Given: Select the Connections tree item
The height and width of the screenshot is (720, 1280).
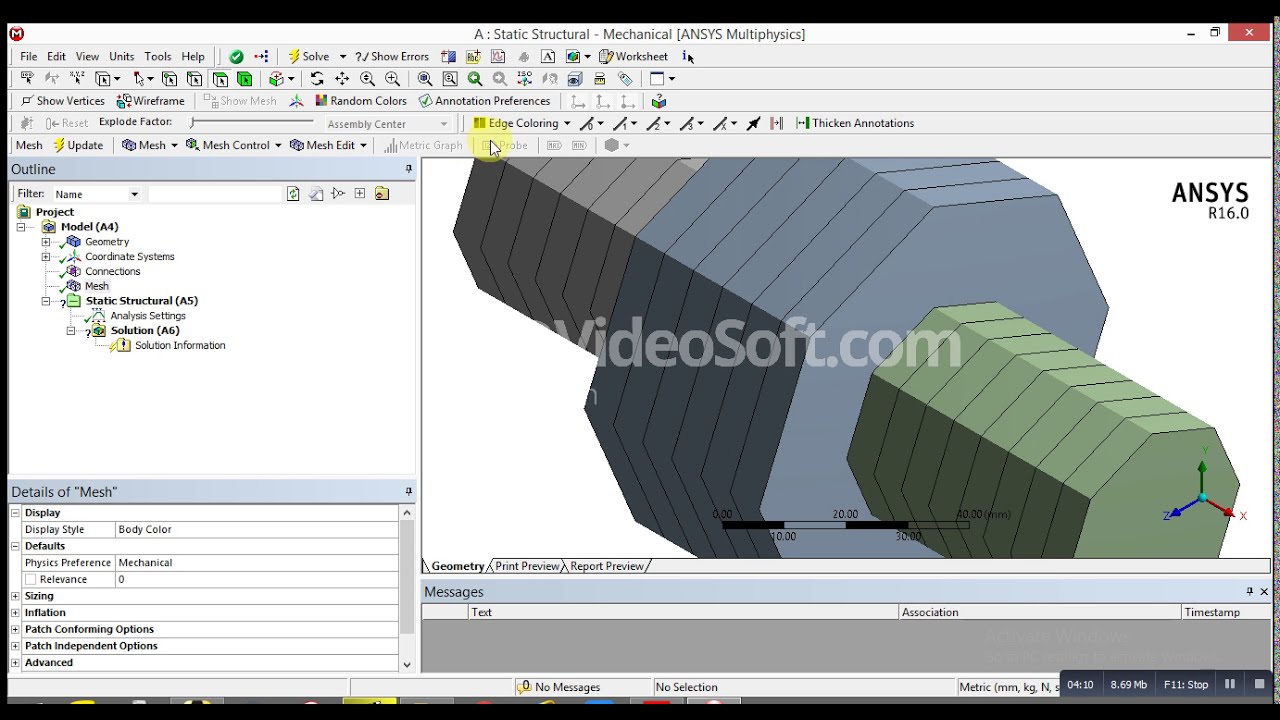Looking at the screenshot, I should point(112,272).
